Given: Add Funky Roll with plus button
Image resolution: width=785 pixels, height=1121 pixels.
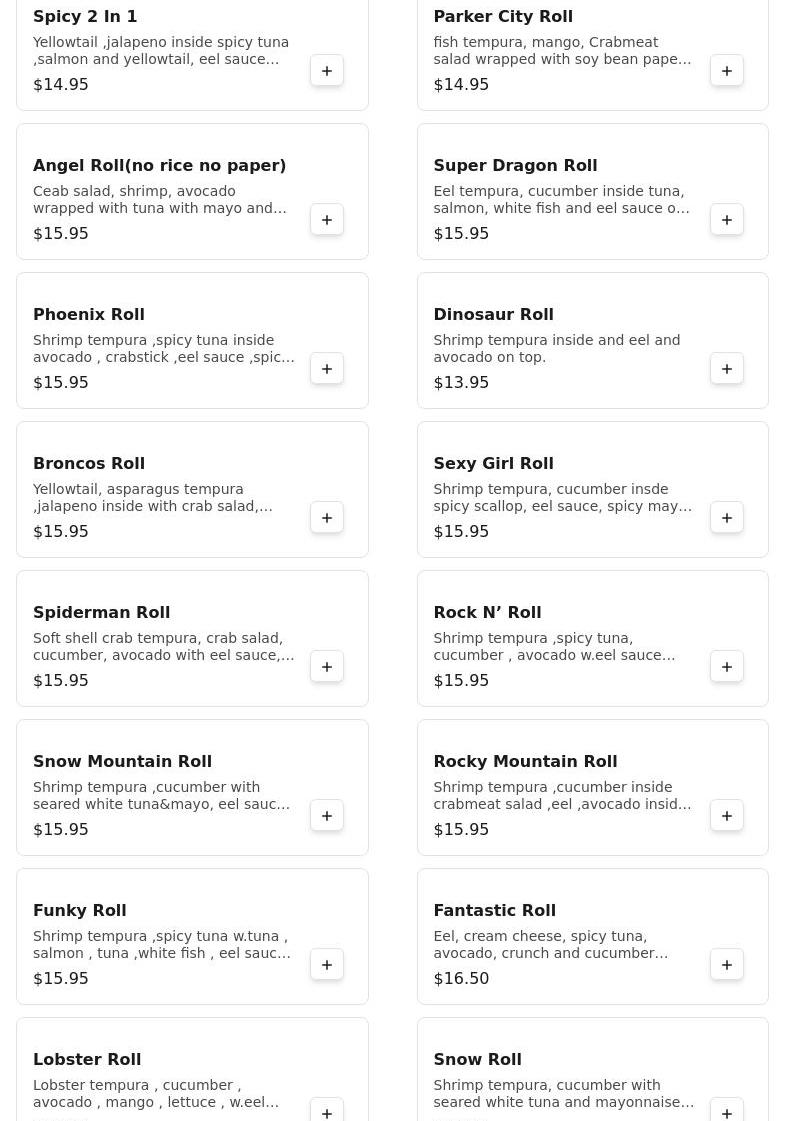Looking at the screenshot, I should pyautogui.click(x=327, y=965).
